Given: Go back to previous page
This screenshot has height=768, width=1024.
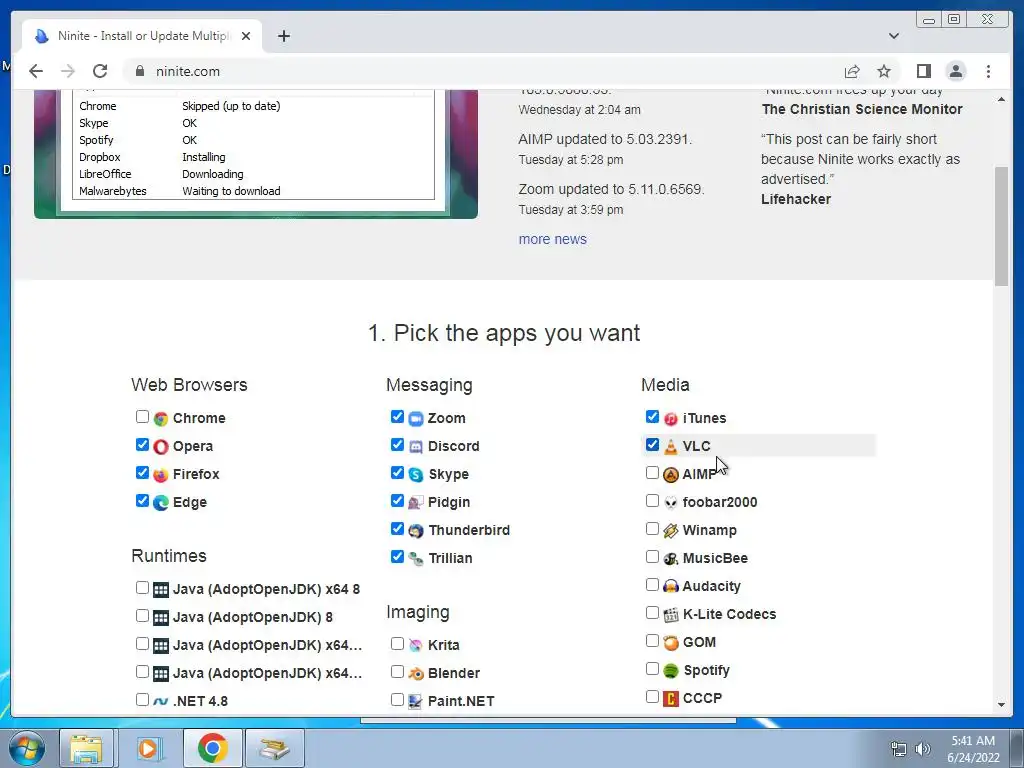Looking at the screenshot, I should coord(36,71).
